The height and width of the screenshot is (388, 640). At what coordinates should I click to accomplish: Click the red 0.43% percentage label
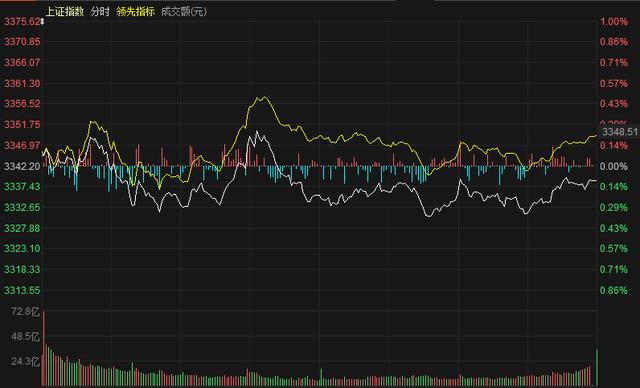[x=613, y=104]
